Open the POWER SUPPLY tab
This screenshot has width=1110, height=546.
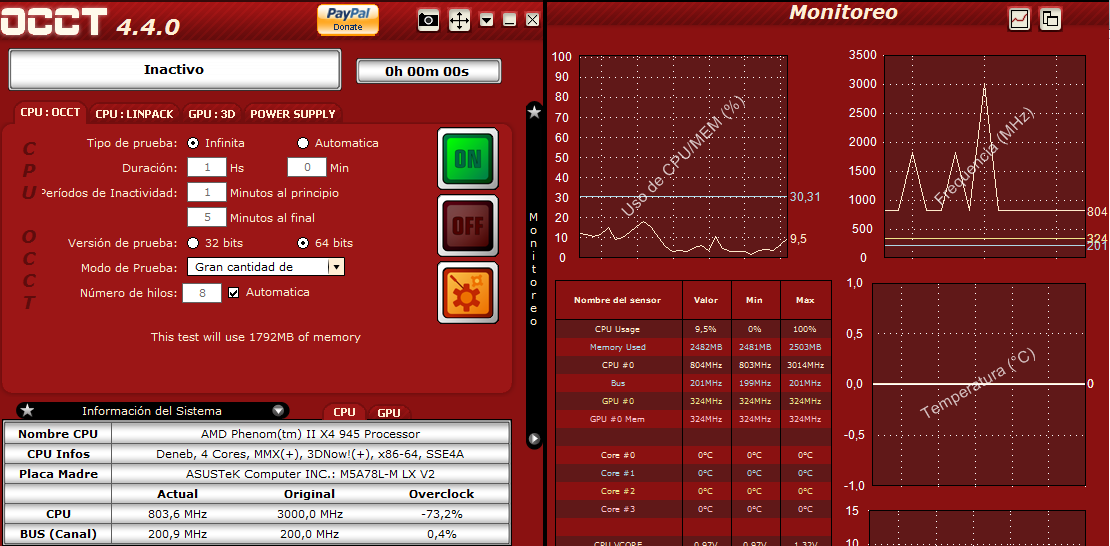tap(293, 113)
